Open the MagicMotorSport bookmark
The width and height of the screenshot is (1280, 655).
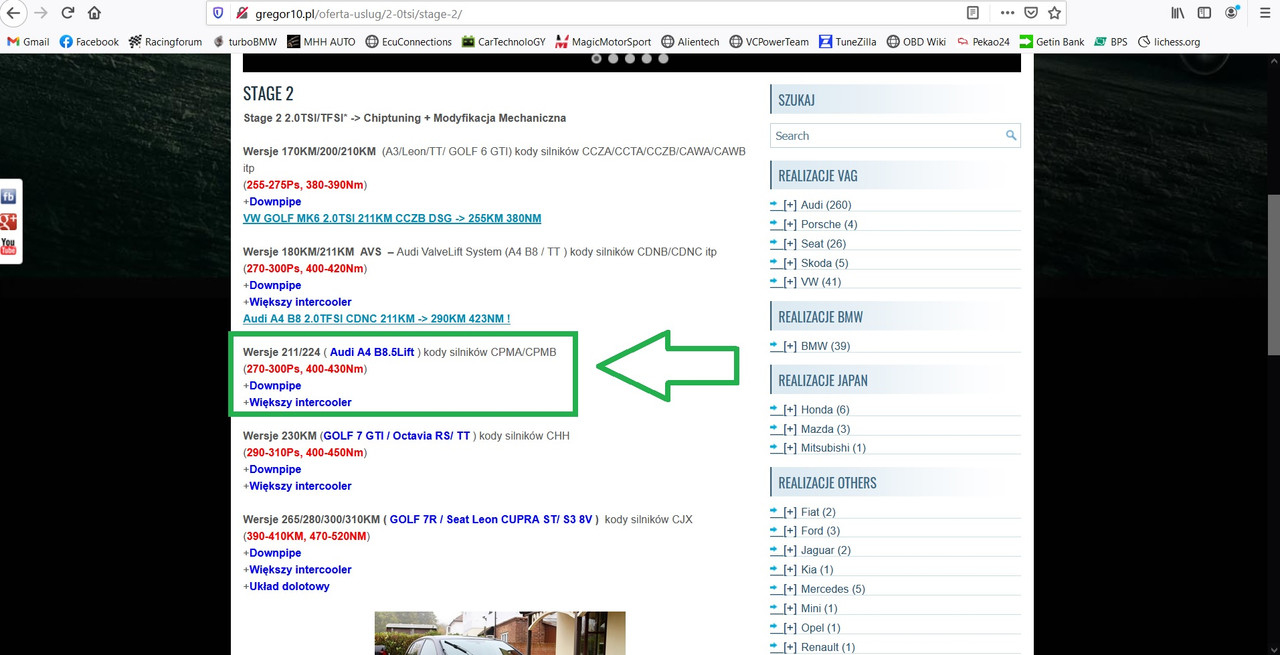[602, 42]
